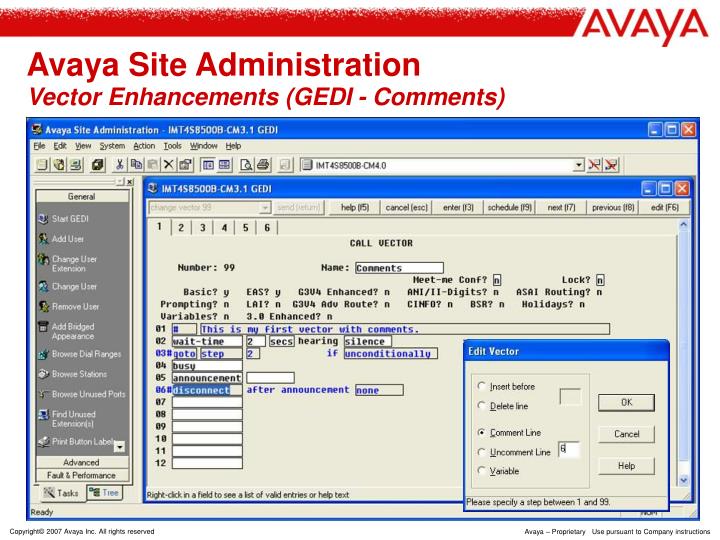This screenshot has width=720, height=540.
Task: Open the Advanced sidebar section
Action: (x=82, y=462)
